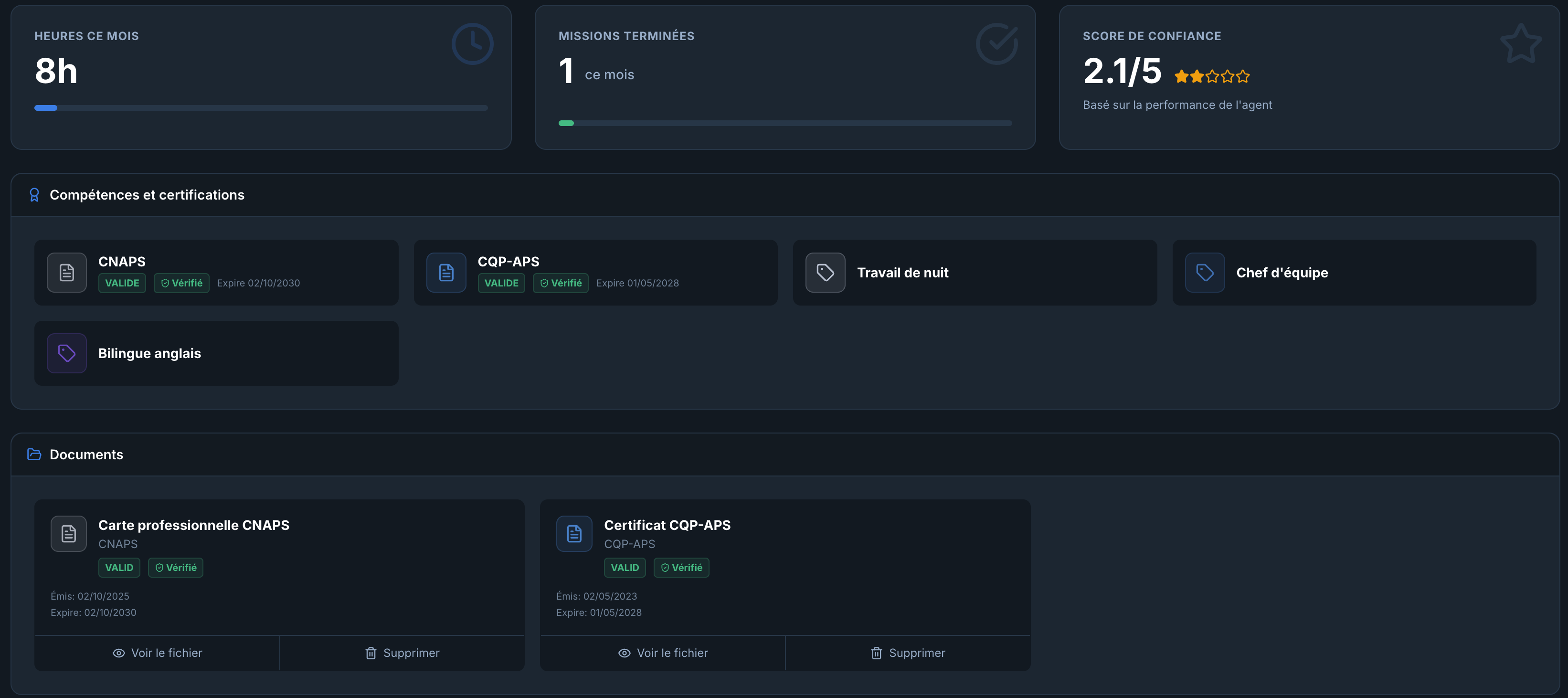Click the clock icon in Heures ce mois card
Screen dimensions: 1568x698
[472, 44]
